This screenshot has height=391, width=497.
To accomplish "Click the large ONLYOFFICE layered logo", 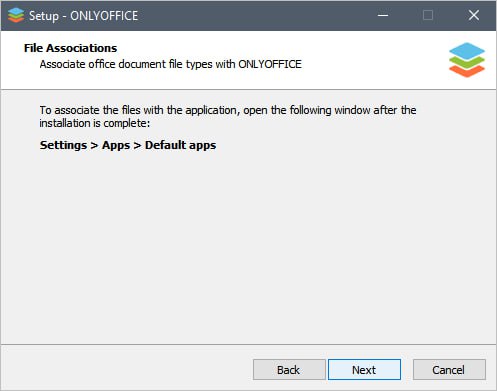I will point(467,60).
